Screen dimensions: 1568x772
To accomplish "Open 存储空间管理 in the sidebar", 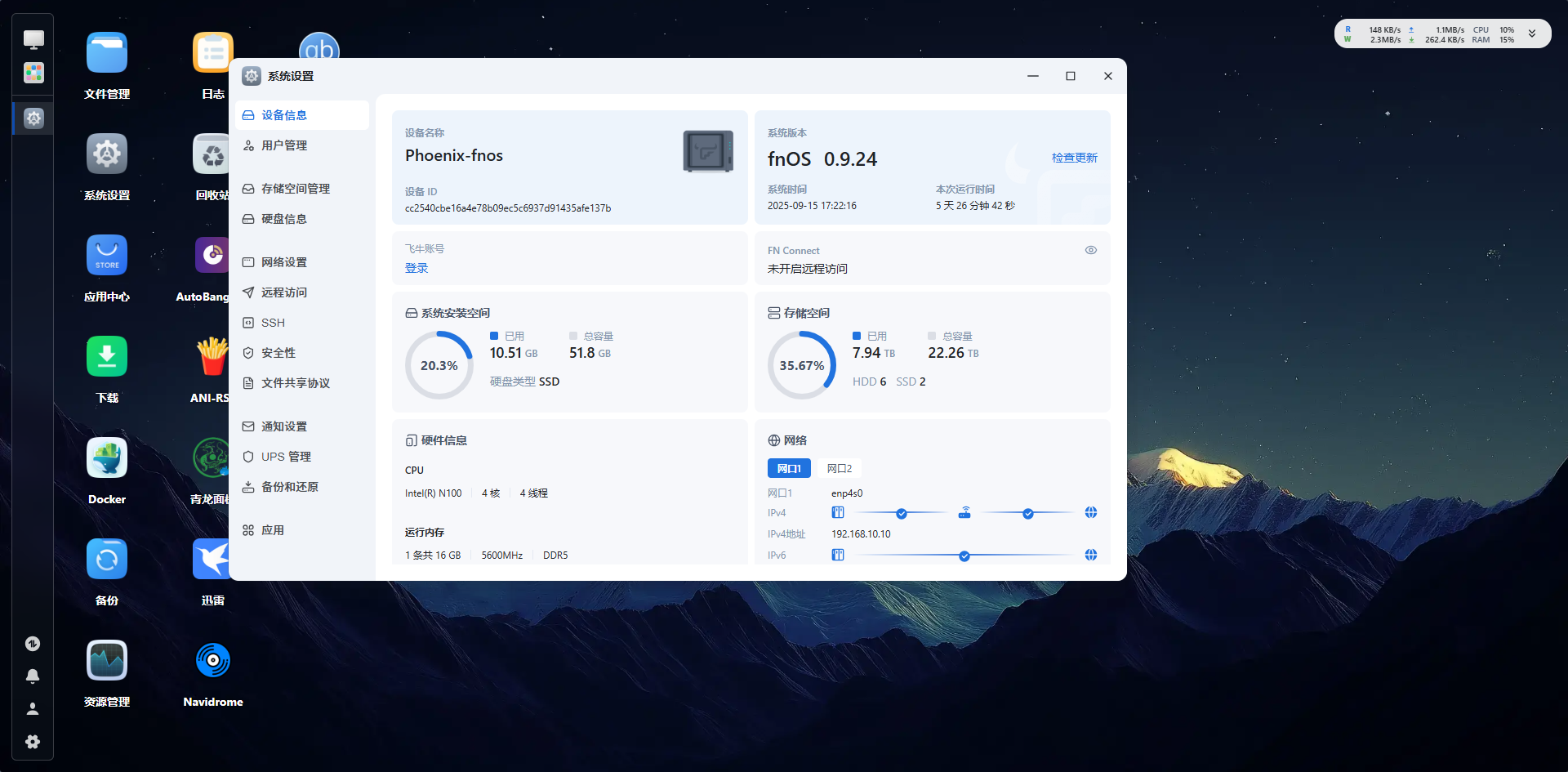I will 302,189.
